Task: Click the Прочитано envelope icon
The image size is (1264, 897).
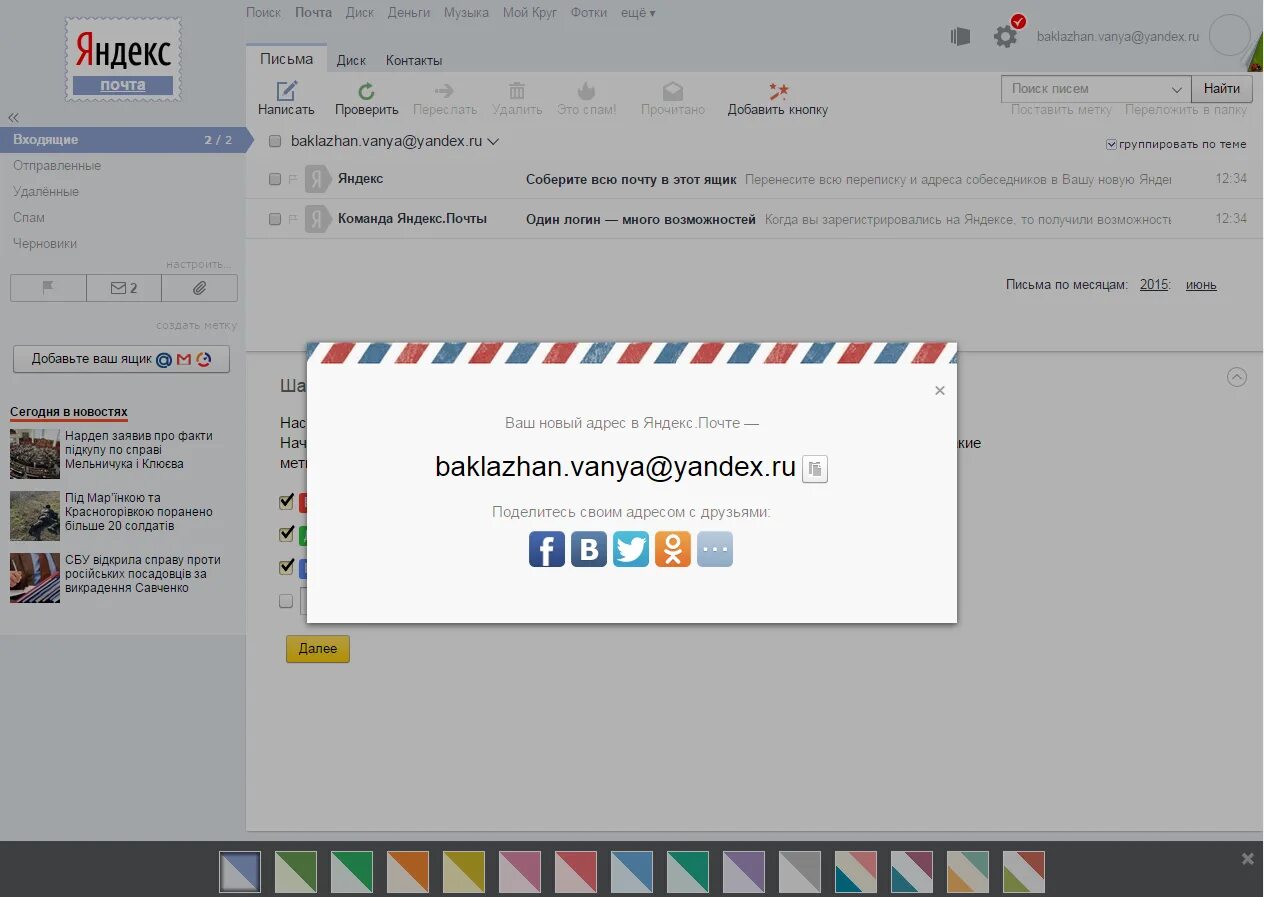Action: coord(673,91)
